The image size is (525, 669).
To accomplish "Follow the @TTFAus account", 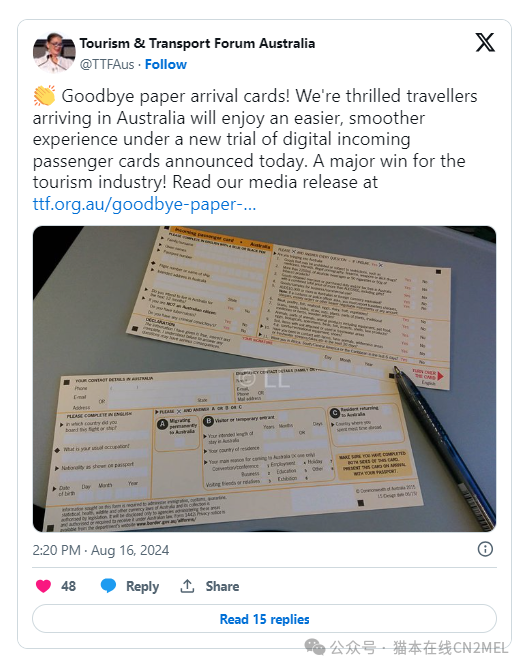I will (166, 64).
